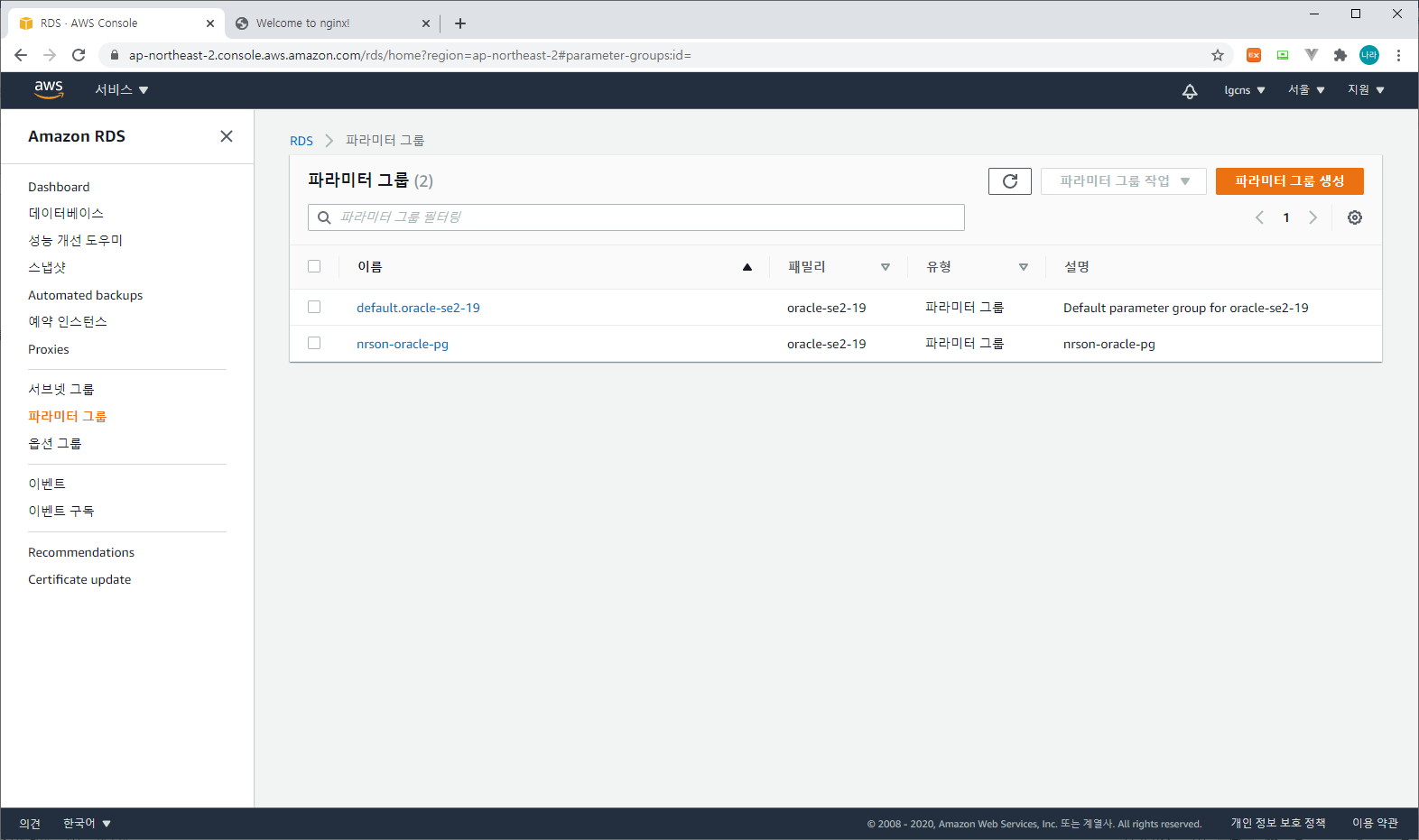Check the default.oracle-se2-19 row checkbox
Screen dimensions: 1419x840
314,307
